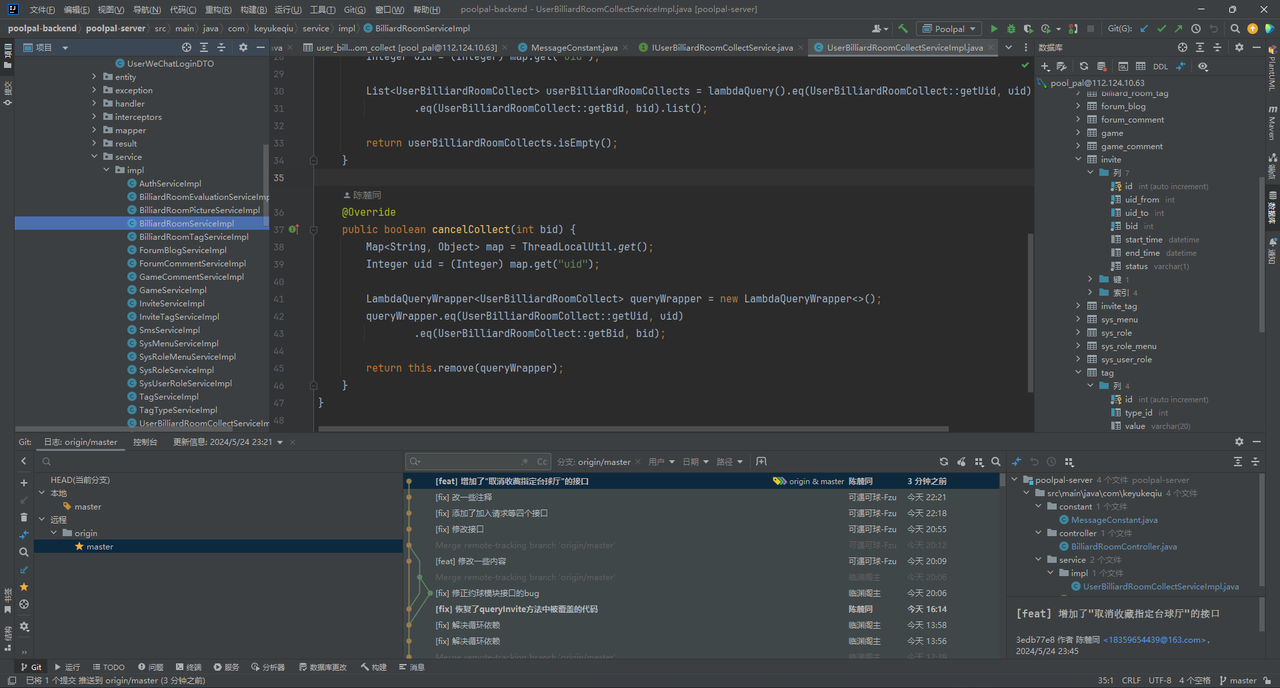Image resolution: width=1280 pixels, height=688 pixels.
Task: Start debugging with the bug icon
Action: click(1011, 29)
